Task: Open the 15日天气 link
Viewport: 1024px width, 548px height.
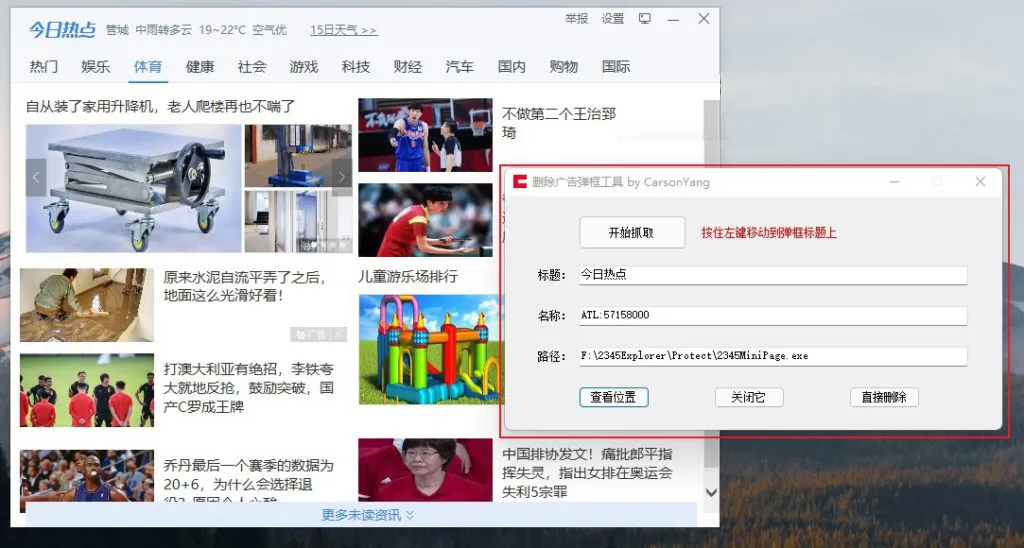Action: pos(344,30)
